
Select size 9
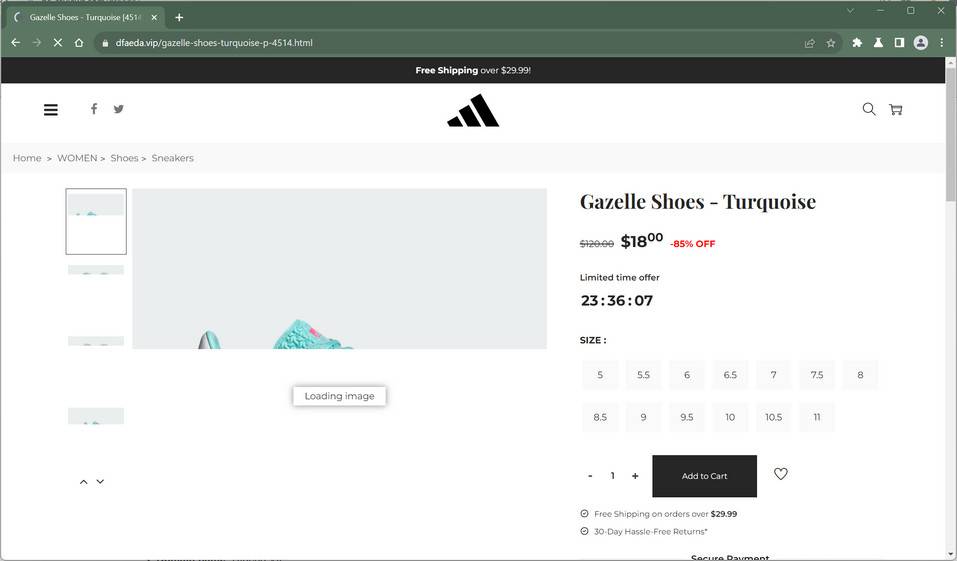click(643, 417)
